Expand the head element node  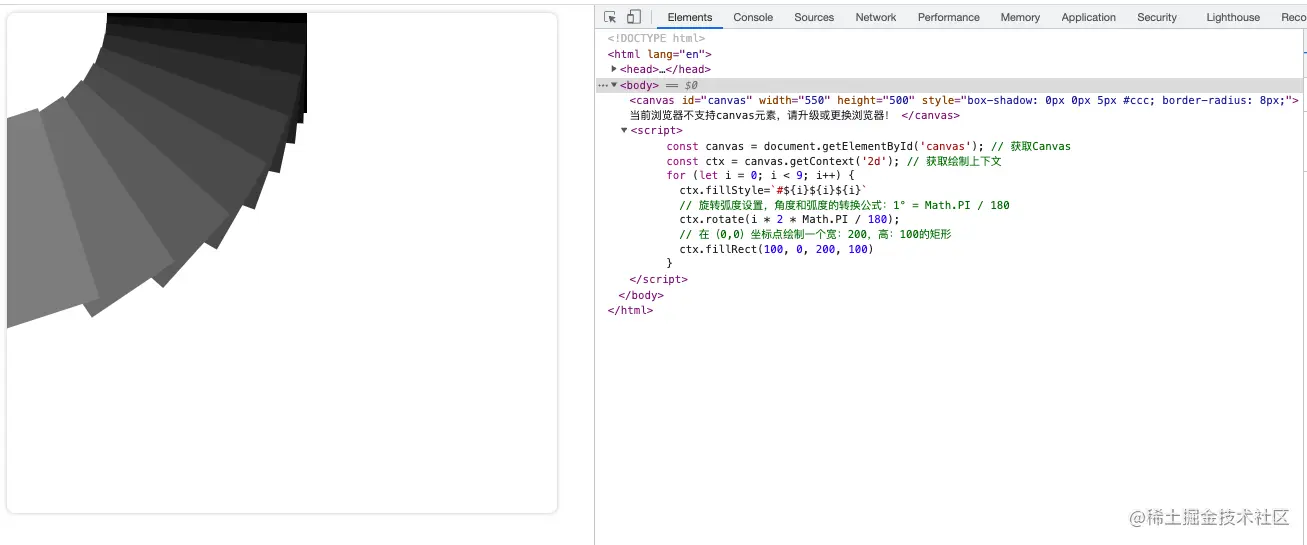tap(614, 69)
